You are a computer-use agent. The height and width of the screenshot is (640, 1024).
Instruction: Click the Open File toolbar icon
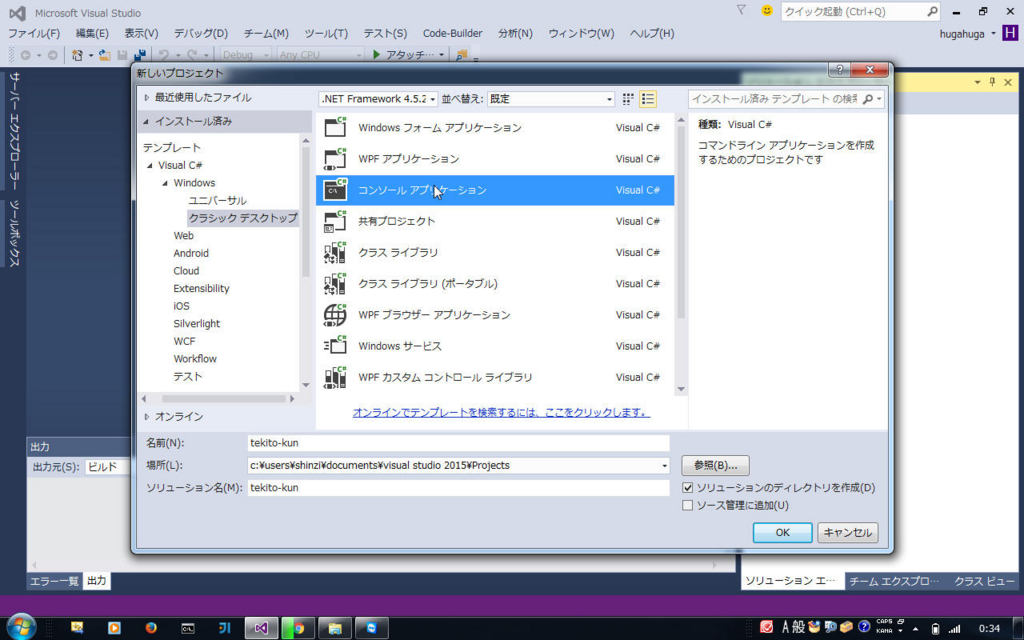[x=104, y=56]
